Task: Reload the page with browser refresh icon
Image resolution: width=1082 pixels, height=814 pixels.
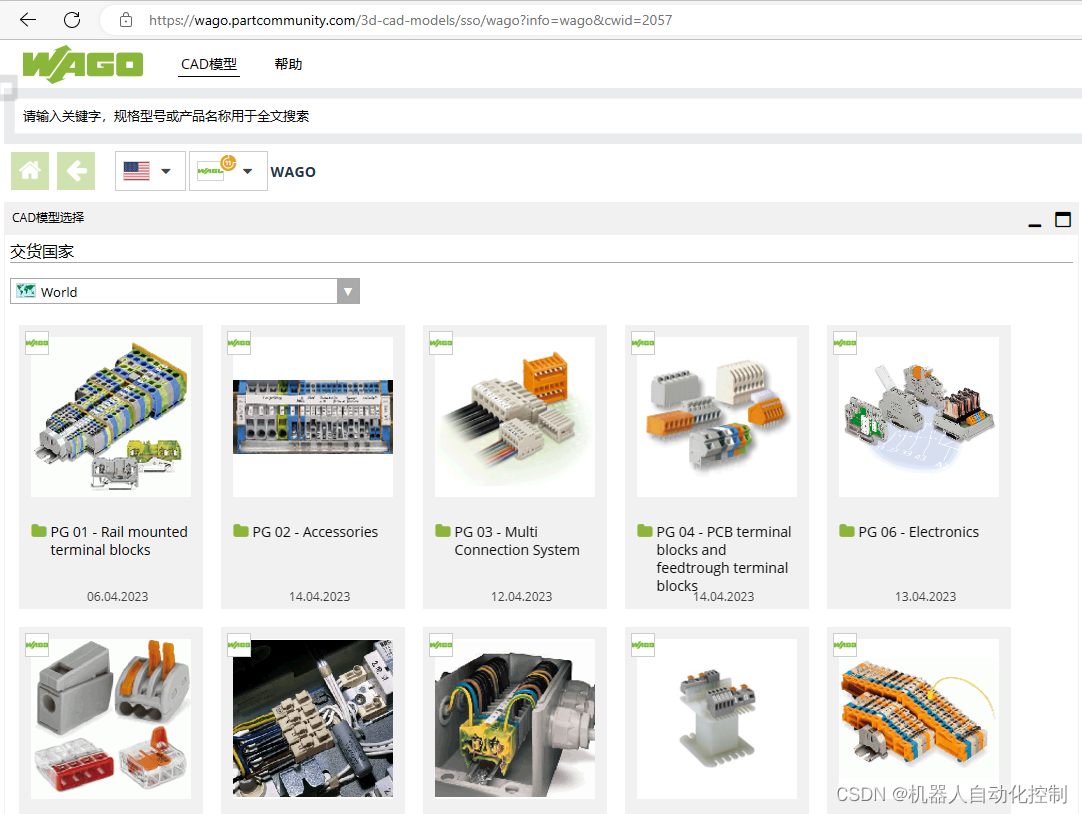Action: [x=72, y=20]
